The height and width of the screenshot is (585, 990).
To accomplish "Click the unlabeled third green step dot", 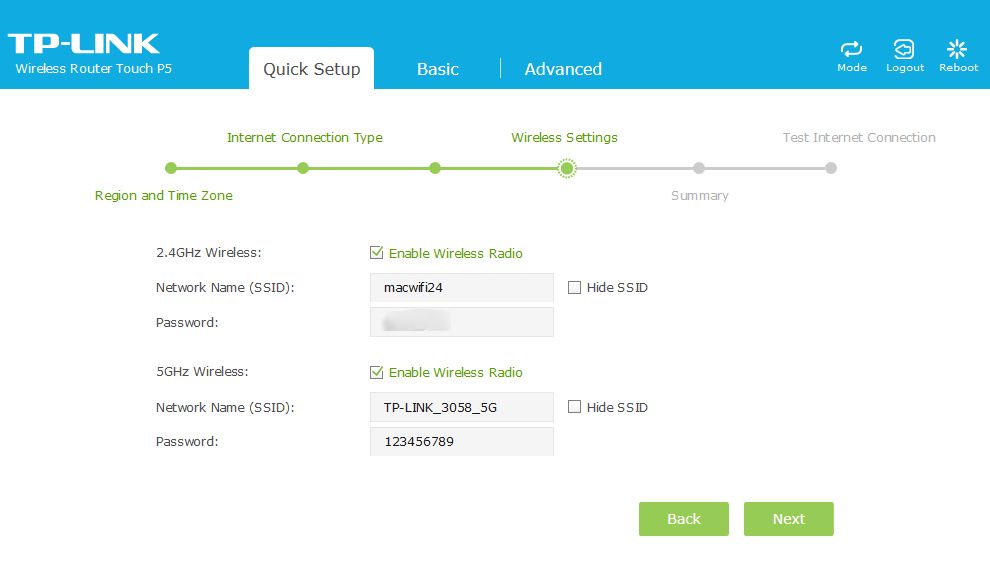I will [x=435, y=168].
